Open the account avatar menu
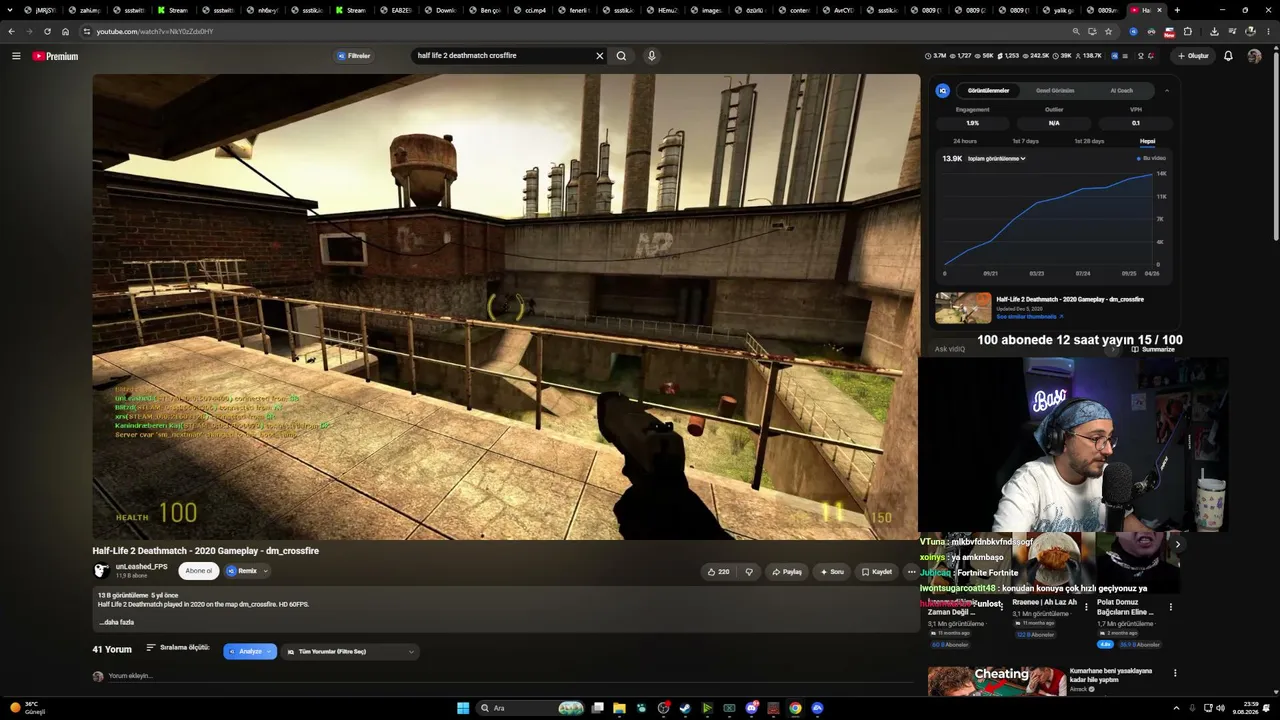 coord(1254,56)
